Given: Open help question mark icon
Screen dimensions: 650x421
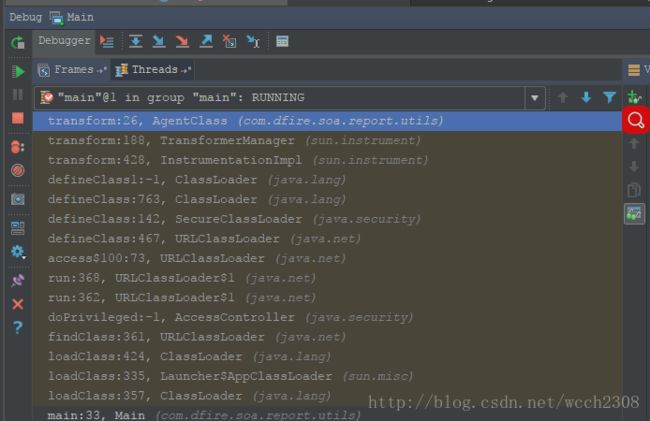Looking at the screenshot, I should [18, 327].
